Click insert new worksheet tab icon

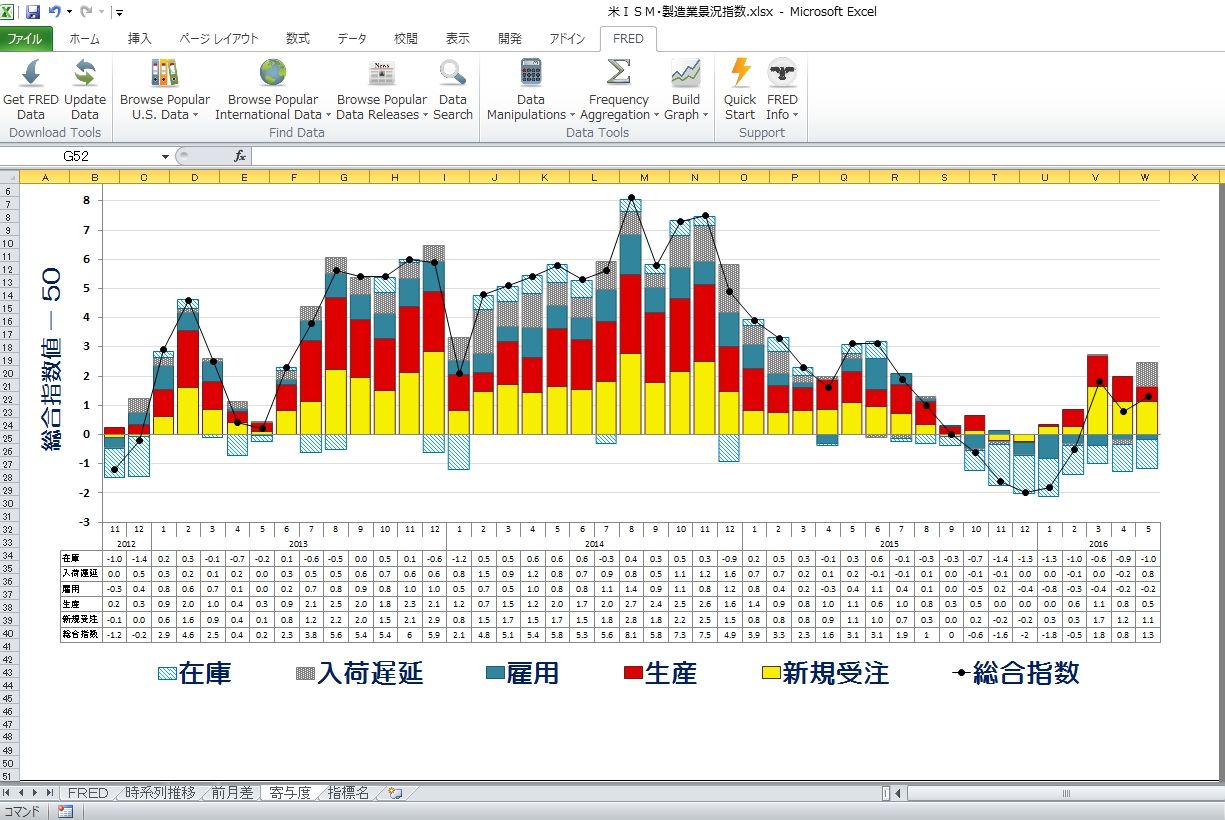(x=395, y=793)
